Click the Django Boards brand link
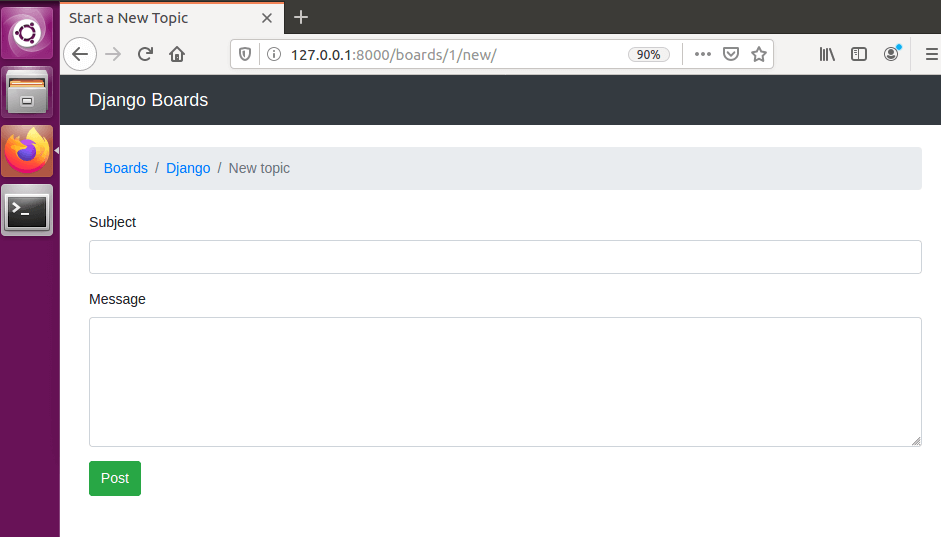This screenshot has width=941, height=537. [148, 100]
